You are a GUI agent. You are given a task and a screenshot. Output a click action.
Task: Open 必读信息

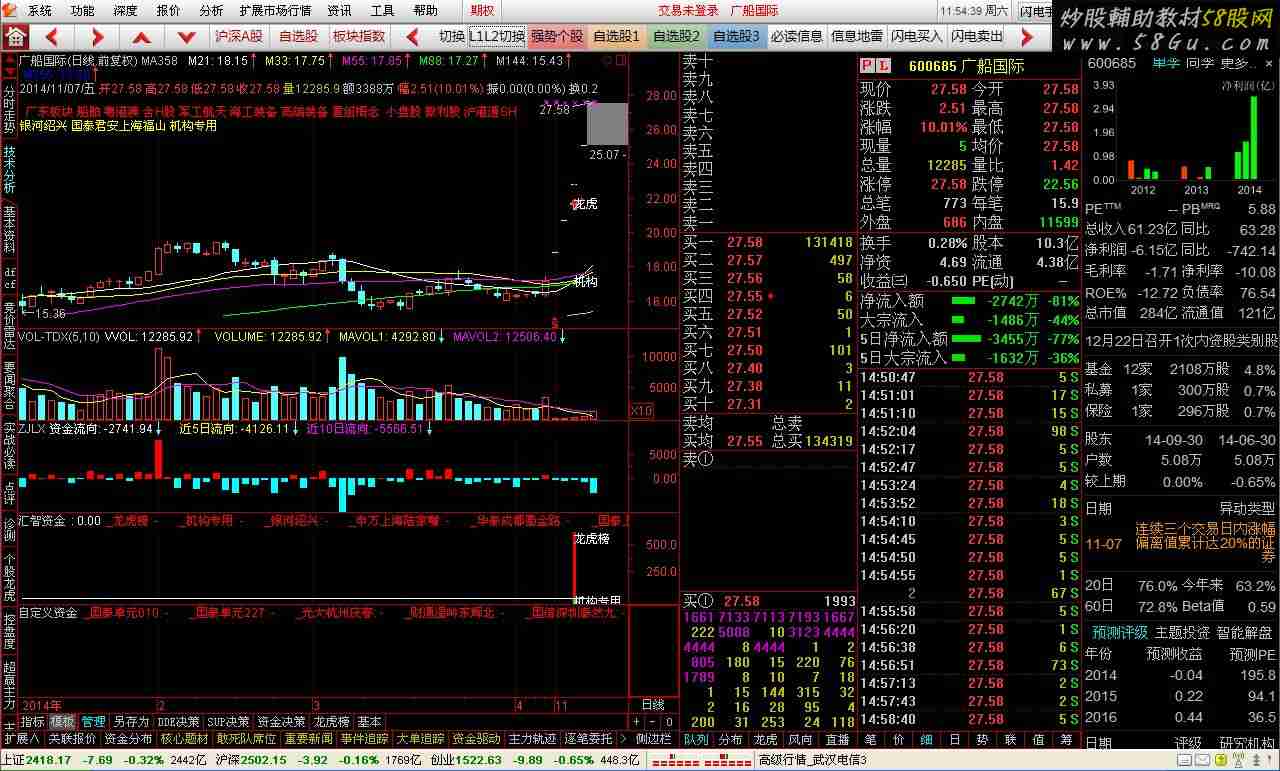[x=797, y=36]
